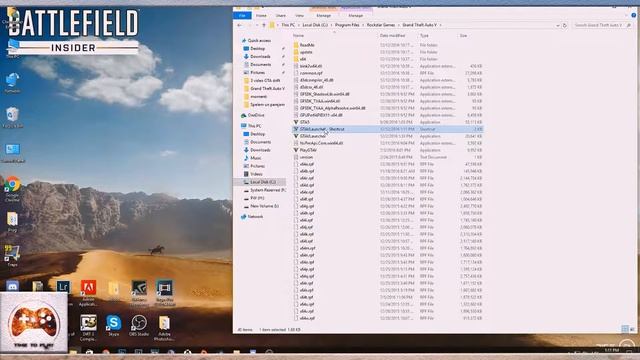This screenshot has width=640, height=360.
Task: Open Adobe Application Manager desktop icon
Action: pos(88,293)
